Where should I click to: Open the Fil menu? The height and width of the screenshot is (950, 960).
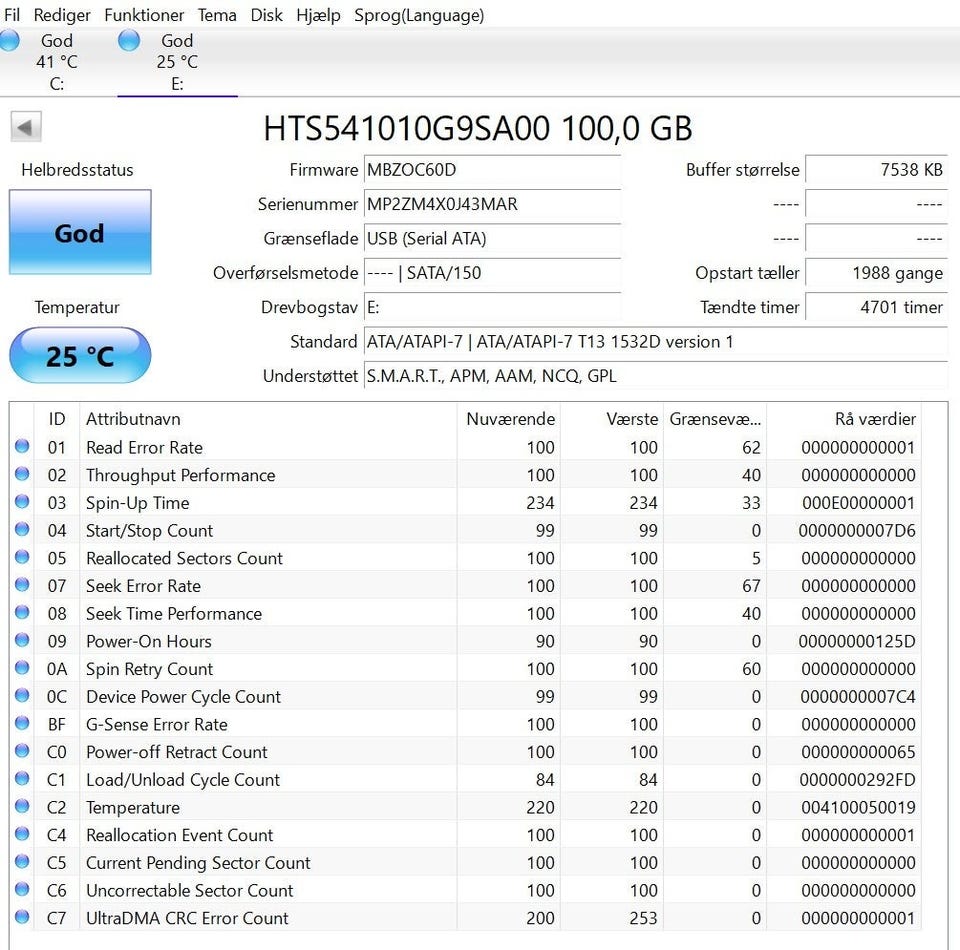click(x=12, y=15)
